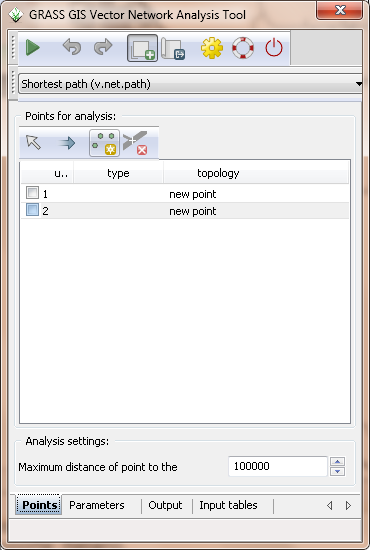Quit tool with red power icon
This screenshot has width=370, height=550.
[274, 48]
